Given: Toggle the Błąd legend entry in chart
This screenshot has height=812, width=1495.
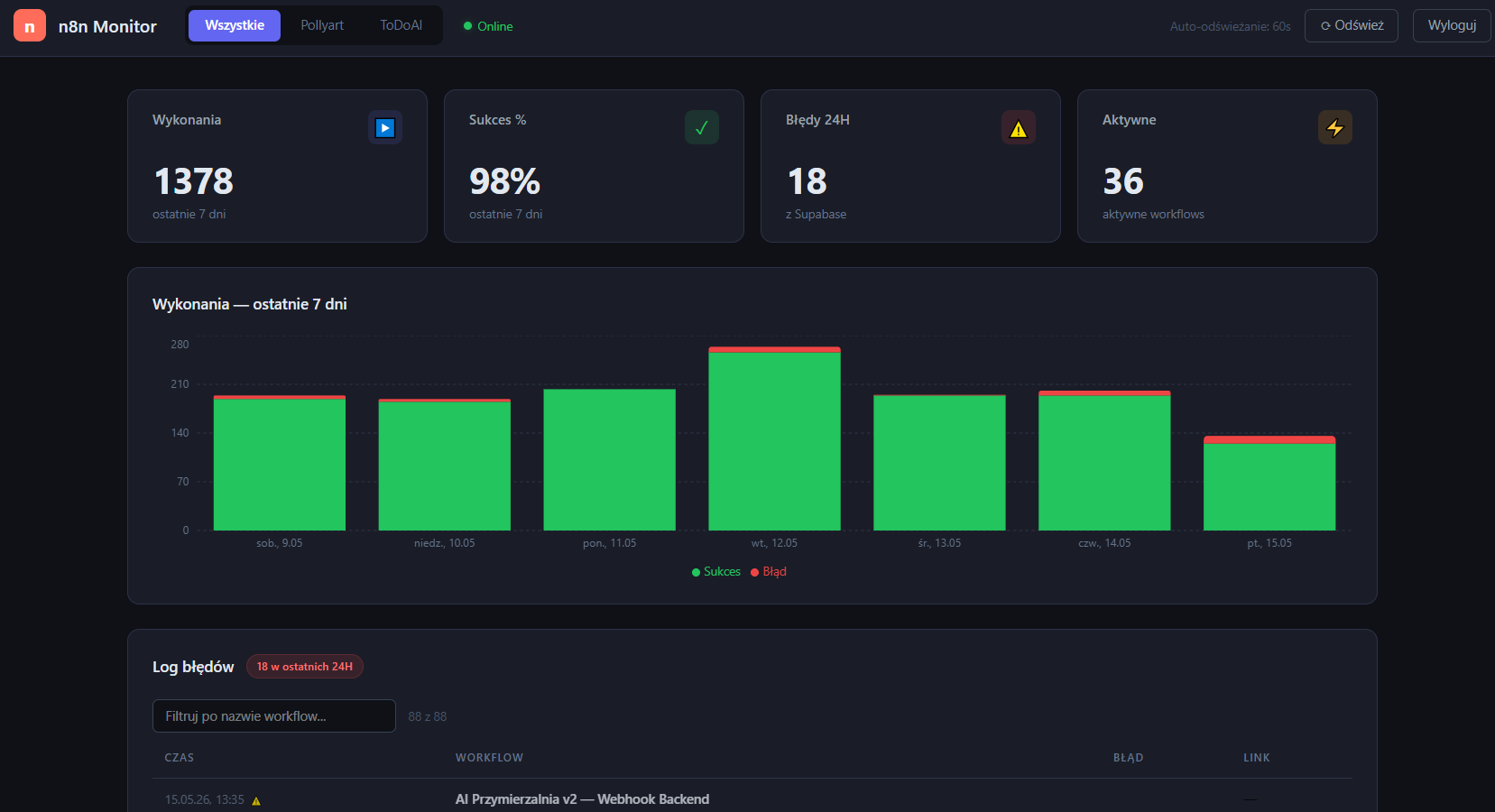Looking at the screenshot, I should click(x=769, y=572).
